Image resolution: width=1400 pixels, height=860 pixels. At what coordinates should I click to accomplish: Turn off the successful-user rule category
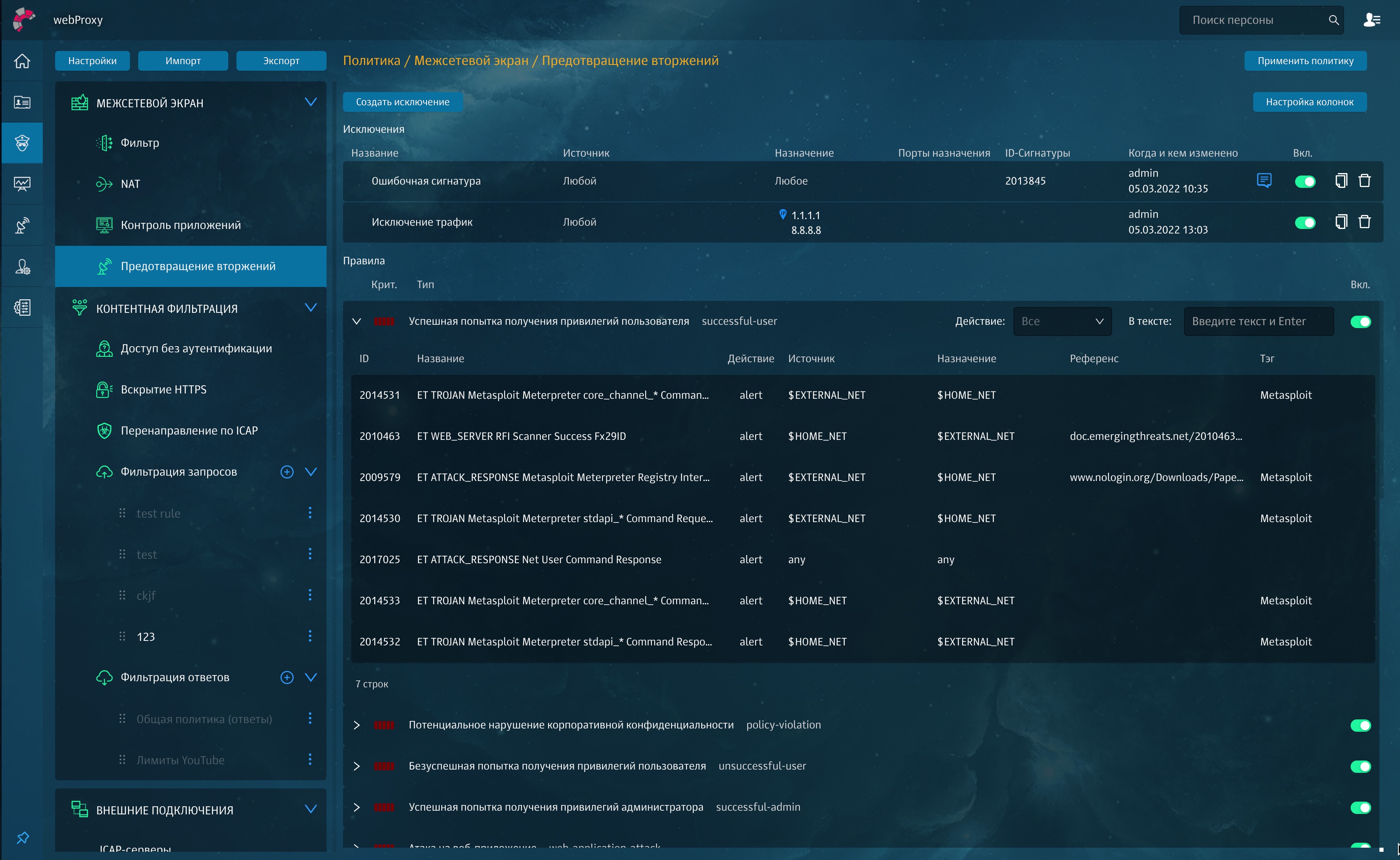1360,321
